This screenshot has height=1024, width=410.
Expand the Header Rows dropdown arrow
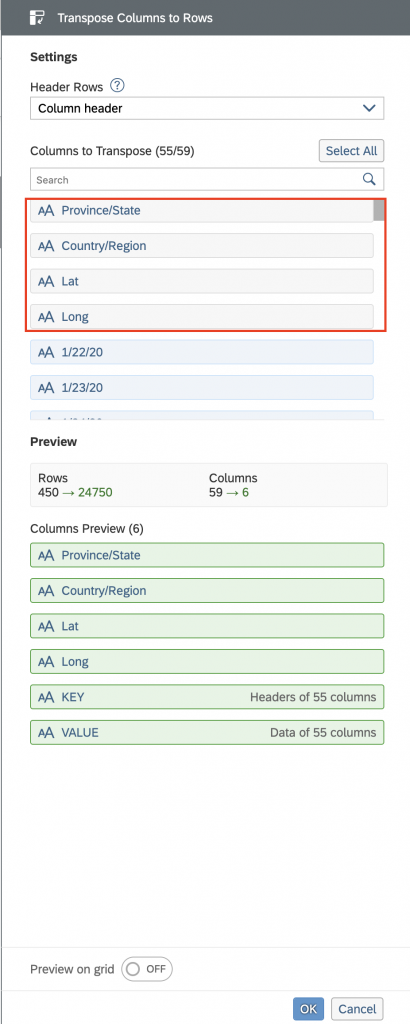370,108
